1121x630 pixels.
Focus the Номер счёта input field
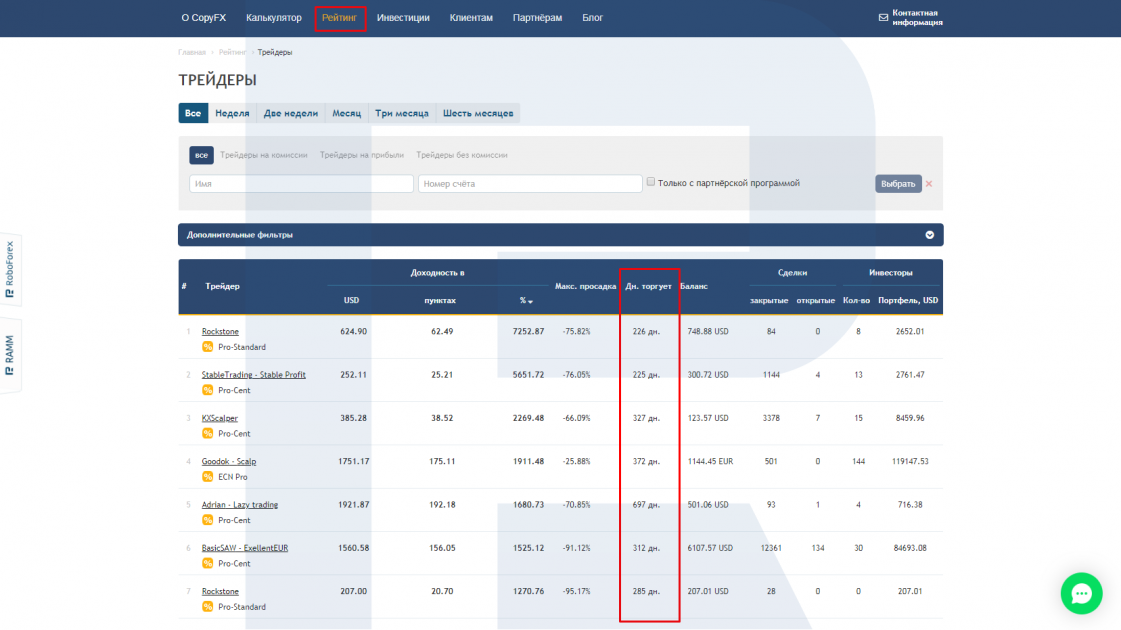coord(530,184)
